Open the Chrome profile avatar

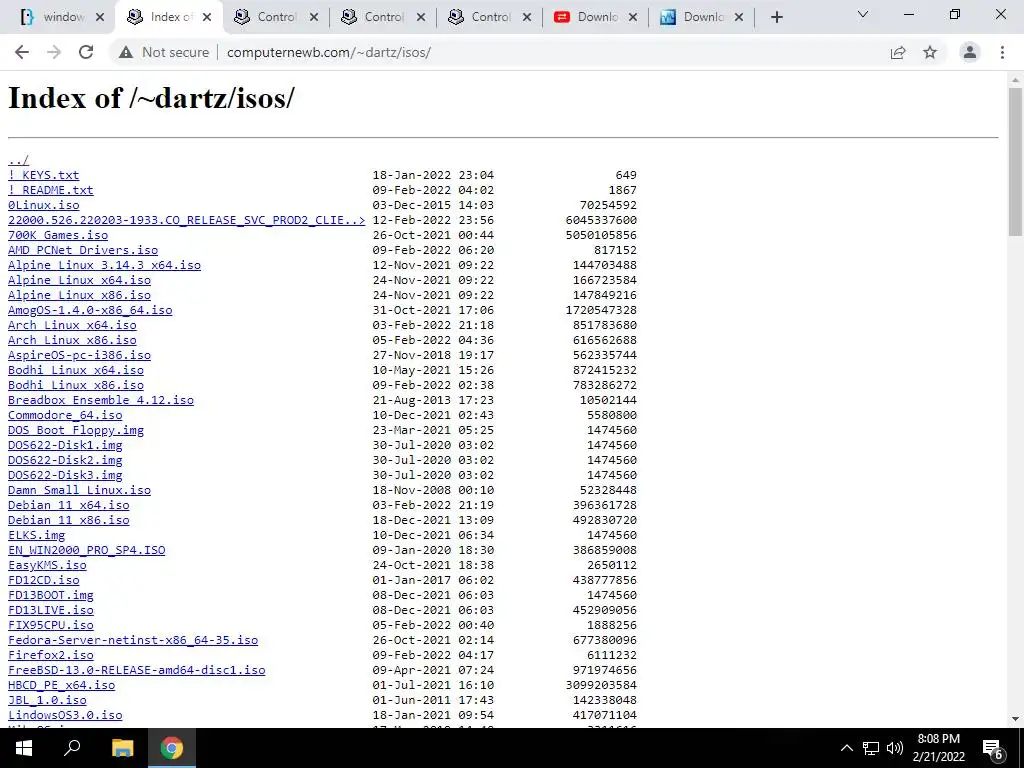coord(970,52)
